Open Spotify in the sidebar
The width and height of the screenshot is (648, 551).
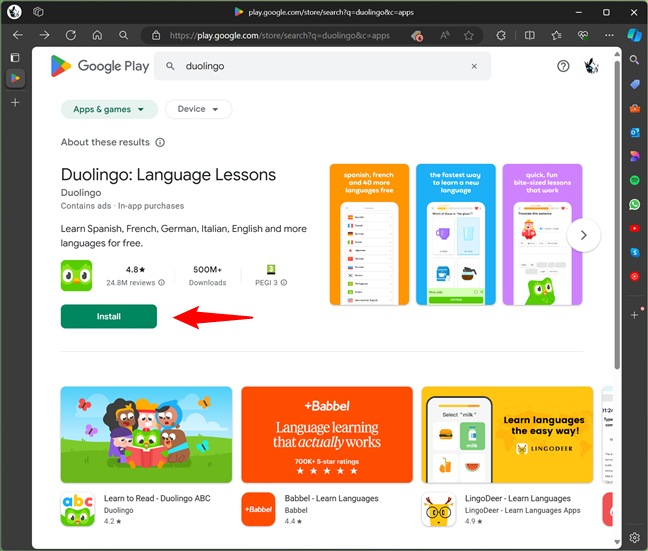pos(635,180)
